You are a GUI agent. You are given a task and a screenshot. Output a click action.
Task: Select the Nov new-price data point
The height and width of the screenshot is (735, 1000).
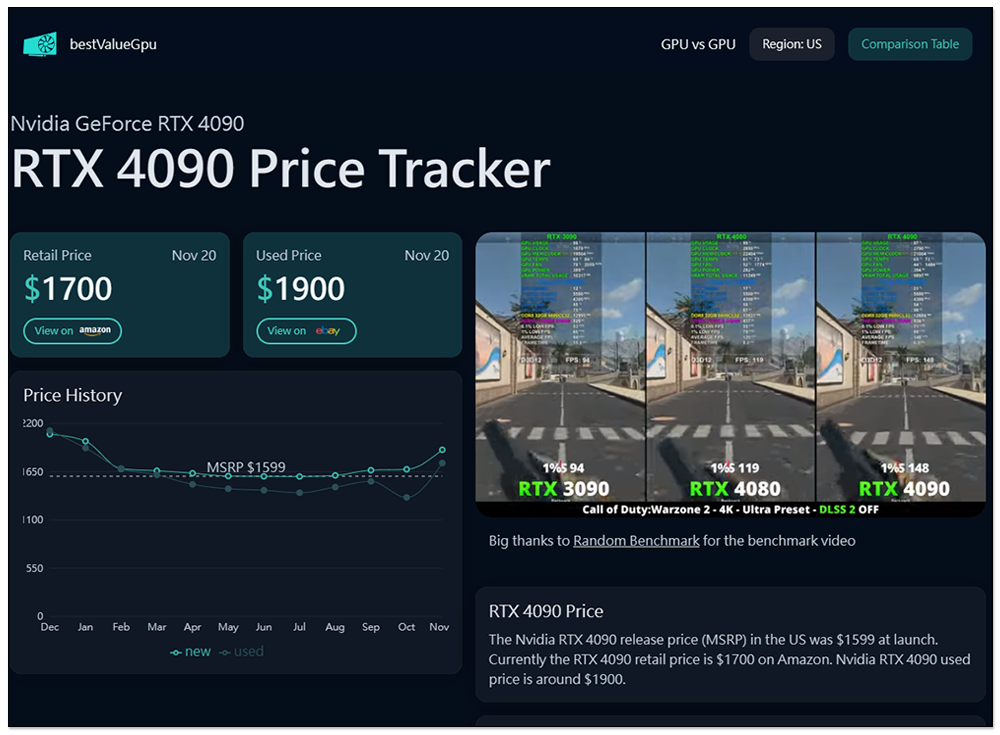click(442, 450)
